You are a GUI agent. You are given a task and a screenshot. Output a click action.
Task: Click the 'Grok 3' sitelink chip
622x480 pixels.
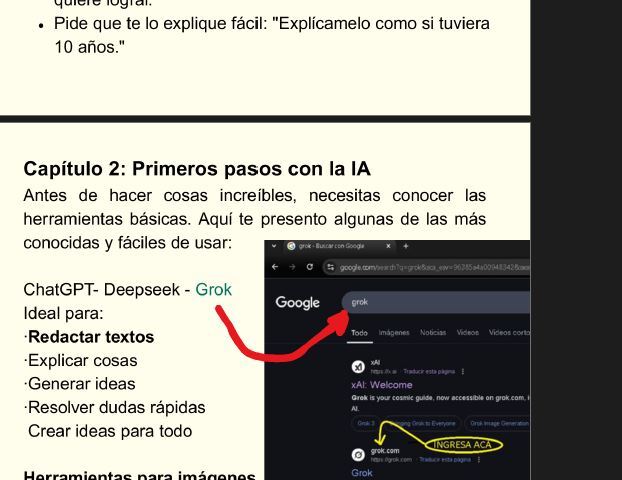(365, 423)
